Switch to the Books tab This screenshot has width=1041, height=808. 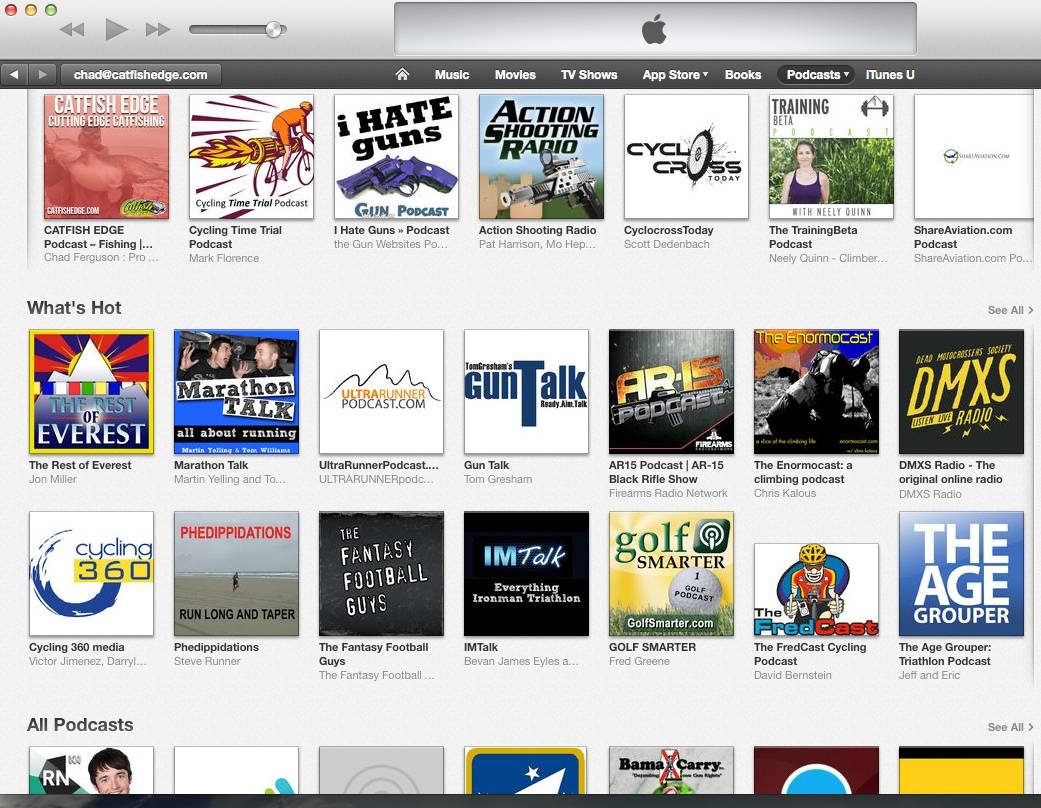click(743, 75)
